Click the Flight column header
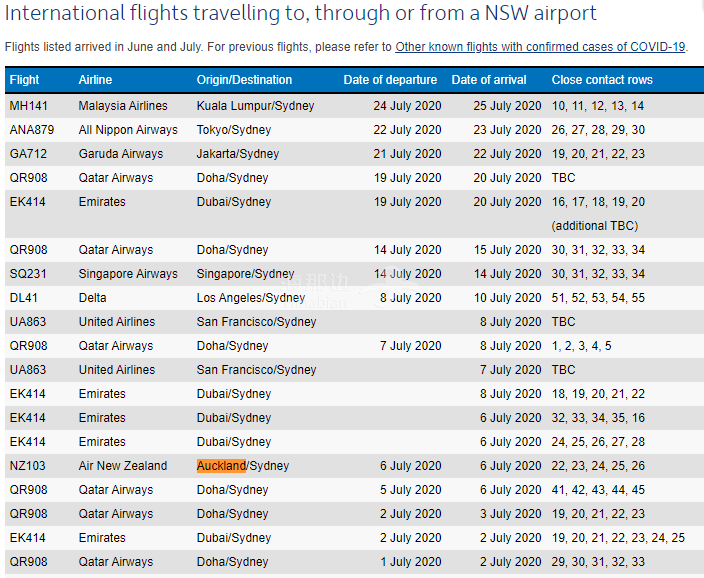This screenshot has height=578, width=704. point(24,80)
